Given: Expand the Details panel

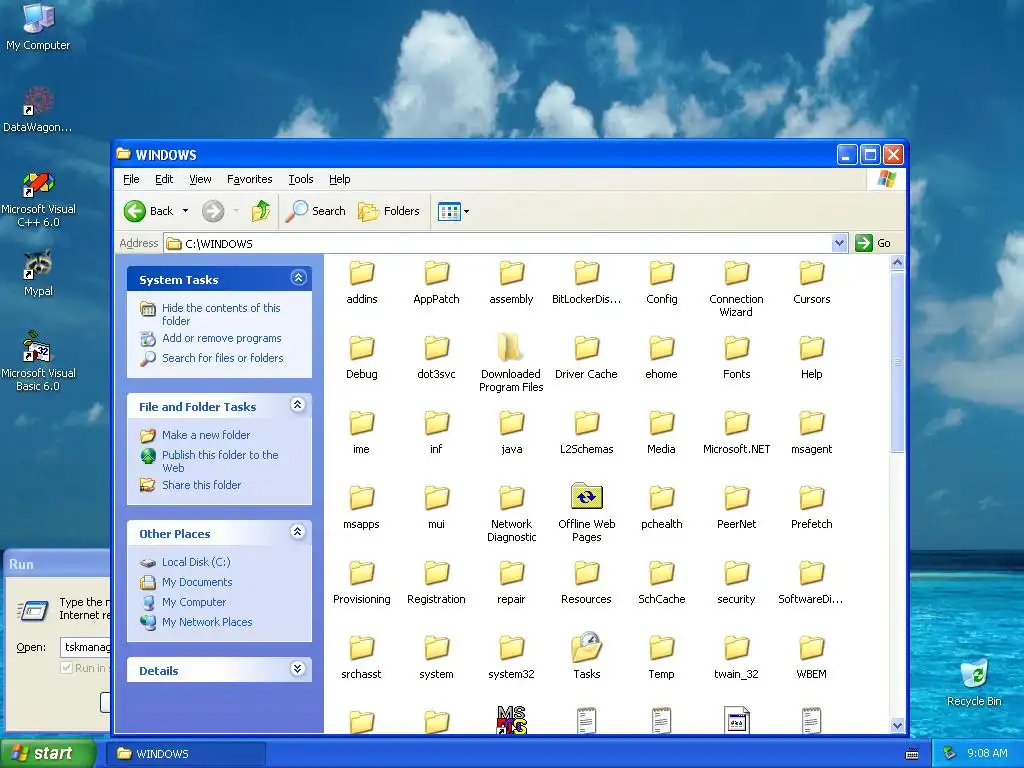Looking at the screenshot, I should click(x=298, y=669).
